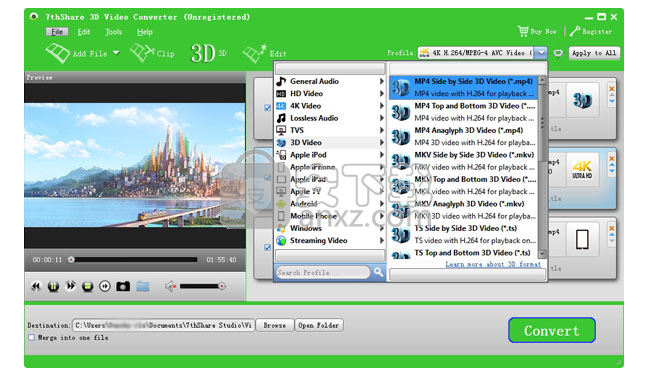The height and width of the screenshot is (382, 656).
Task: Choose MKV Side by Side 3D Video
Action: 463,161
